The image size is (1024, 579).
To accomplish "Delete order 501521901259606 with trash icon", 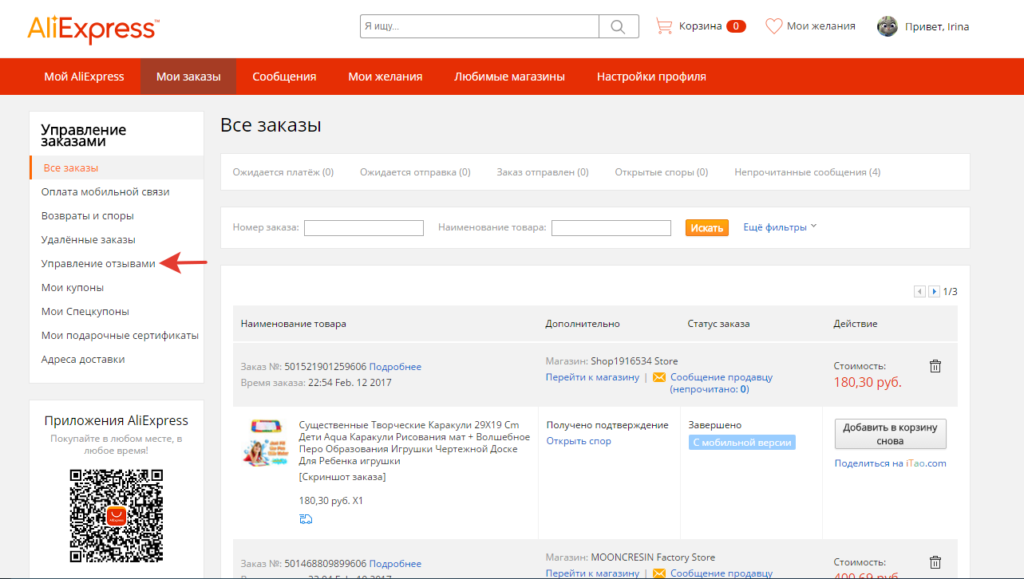I will tap(935, 366).
